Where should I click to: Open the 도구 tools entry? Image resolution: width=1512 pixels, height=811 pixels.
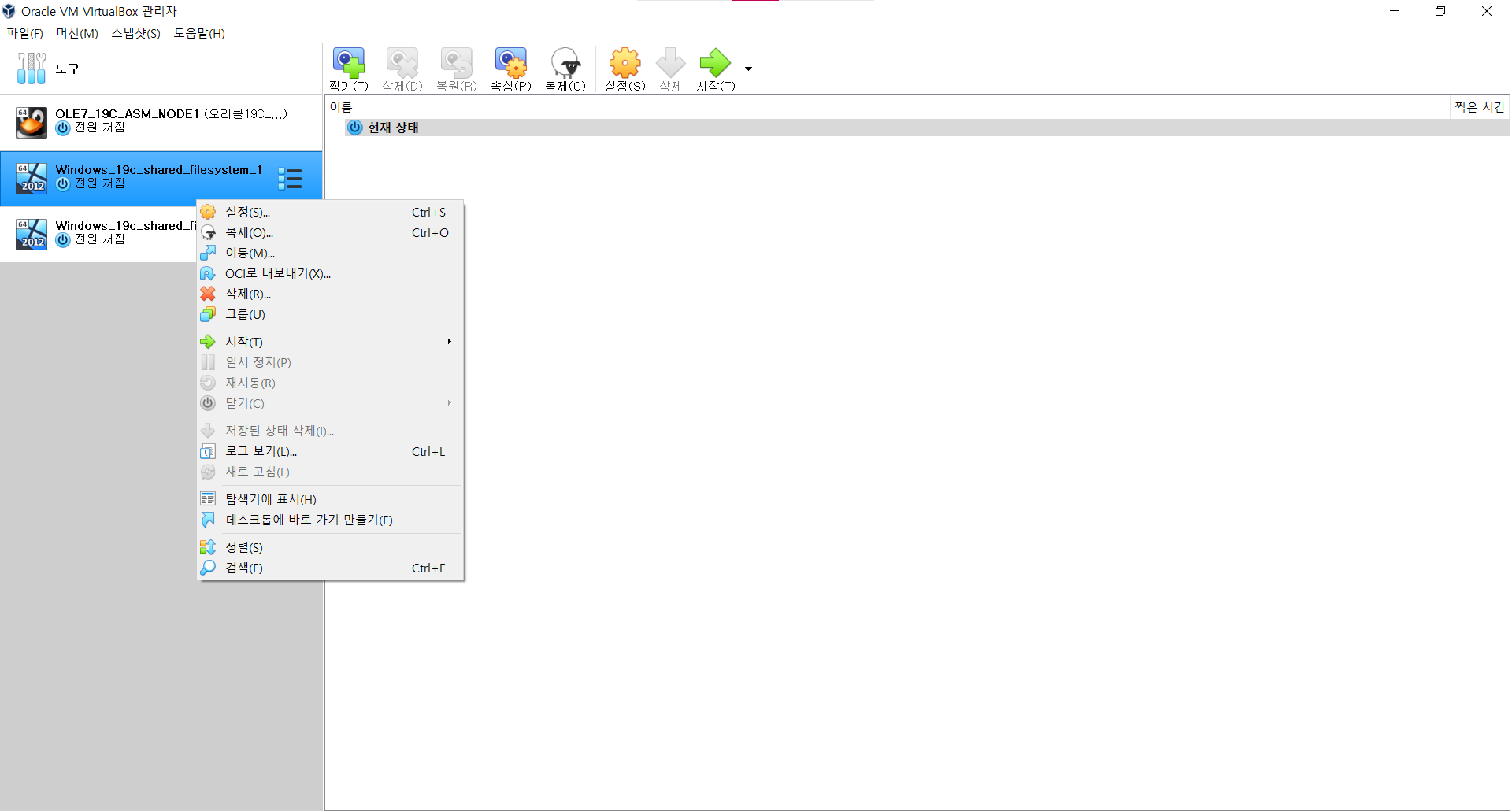tap(161, 69)
